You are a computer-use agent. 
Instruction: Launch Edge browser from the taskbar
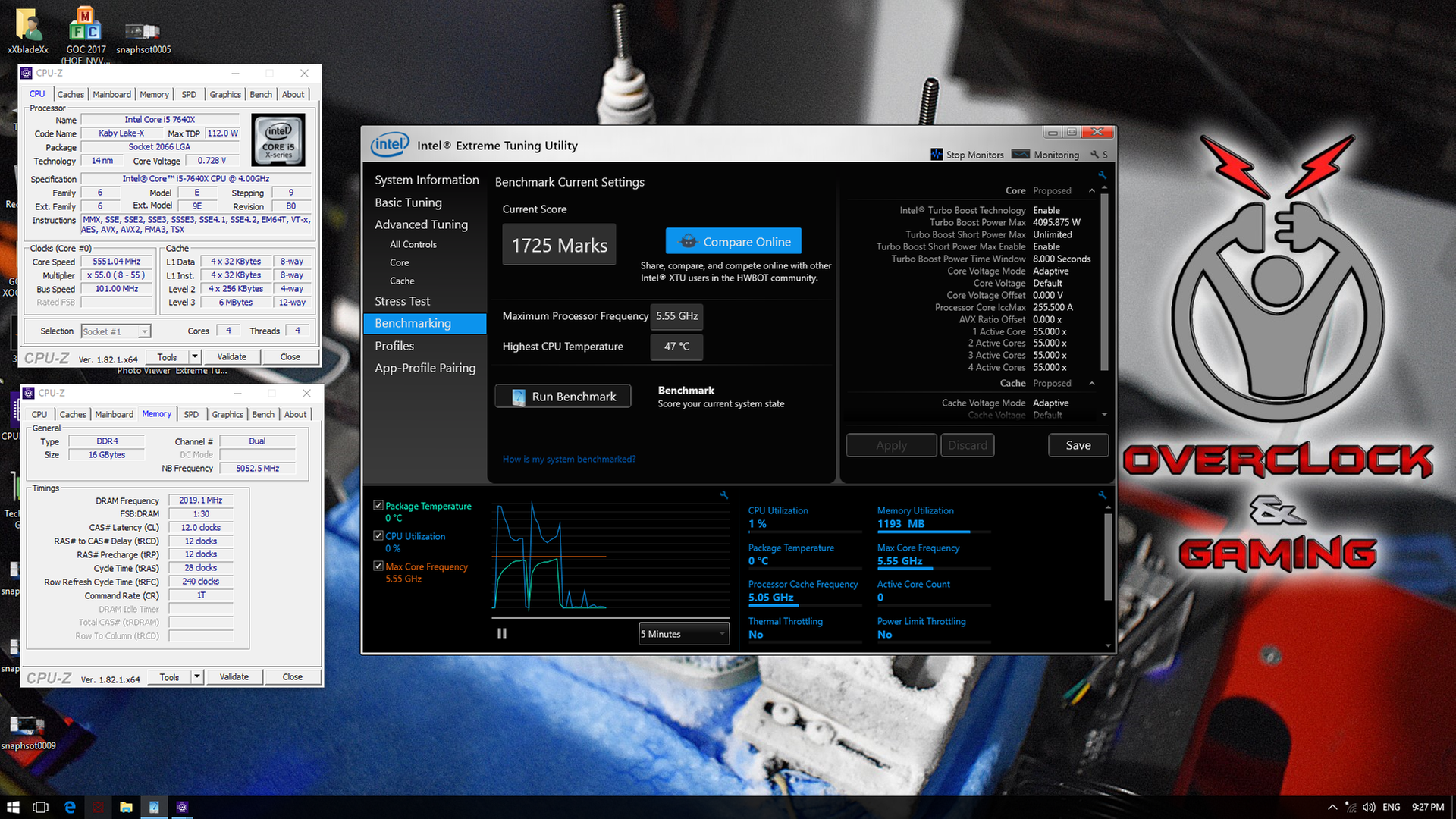70,807
